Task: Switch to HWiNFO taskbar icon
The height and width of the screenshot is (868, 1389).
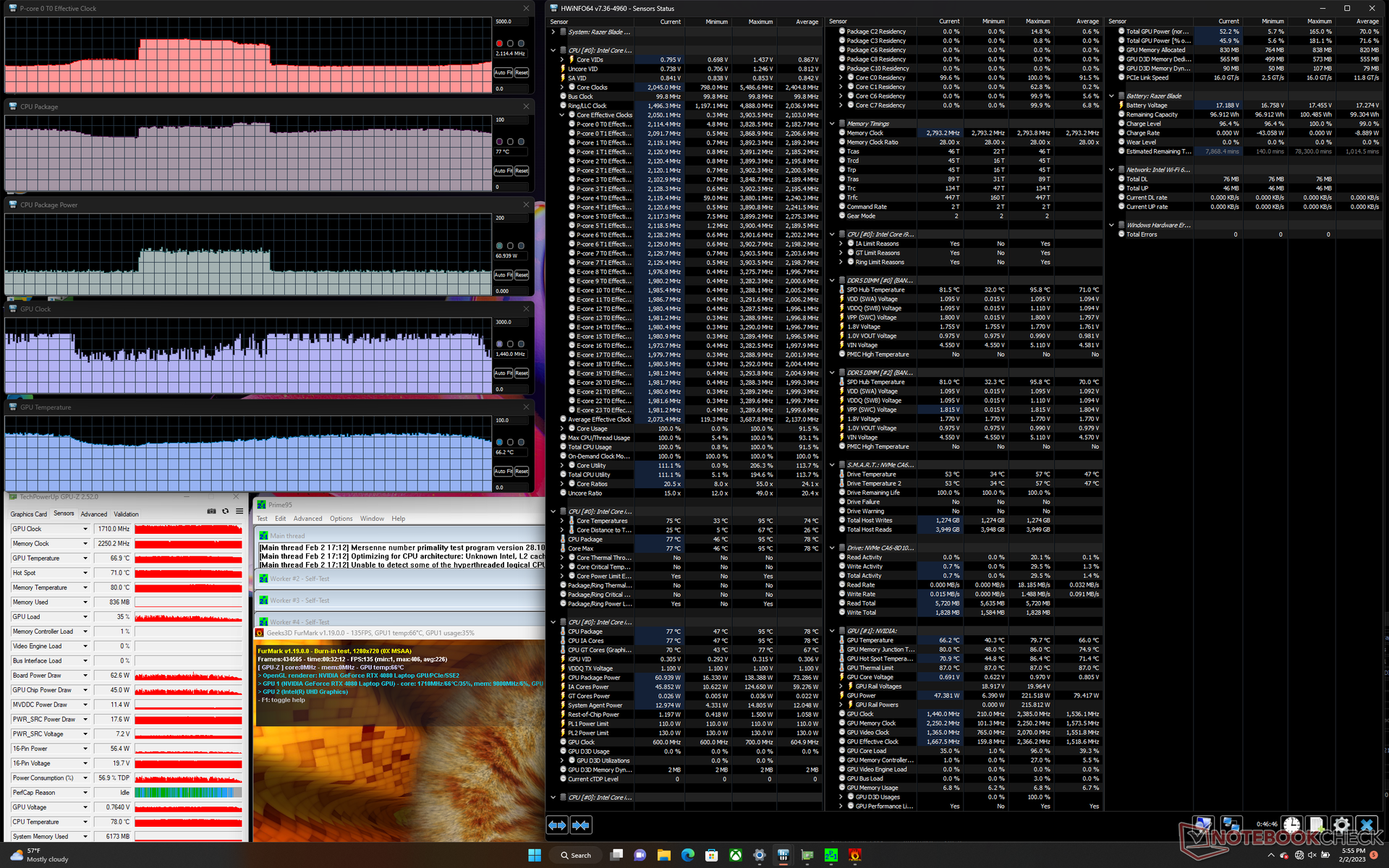Action: coord(783,855)
